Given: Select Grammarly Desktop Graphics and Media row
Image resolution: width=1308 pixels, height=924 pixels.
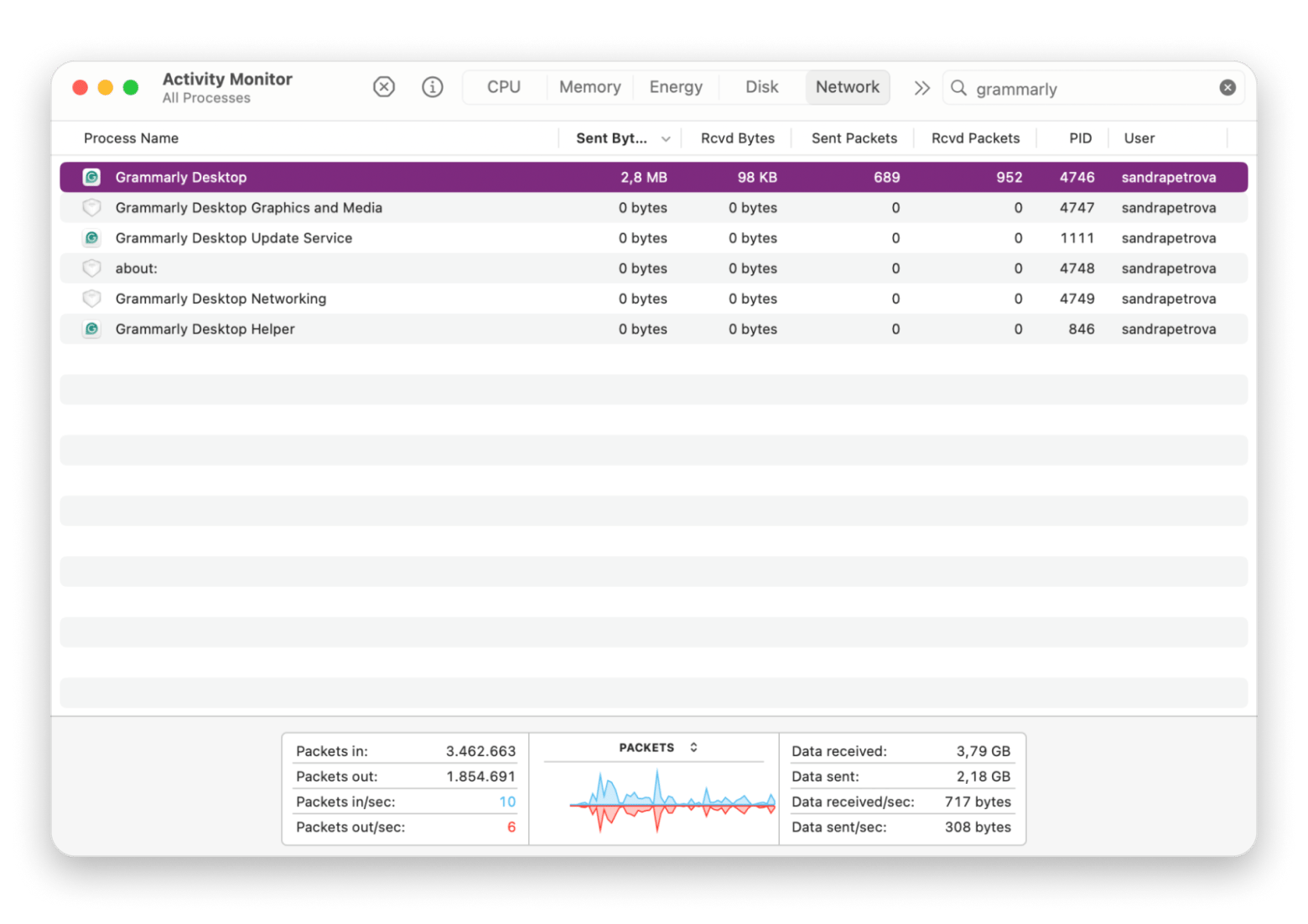Looking at the screenshot, I should (x=654, y=207).
